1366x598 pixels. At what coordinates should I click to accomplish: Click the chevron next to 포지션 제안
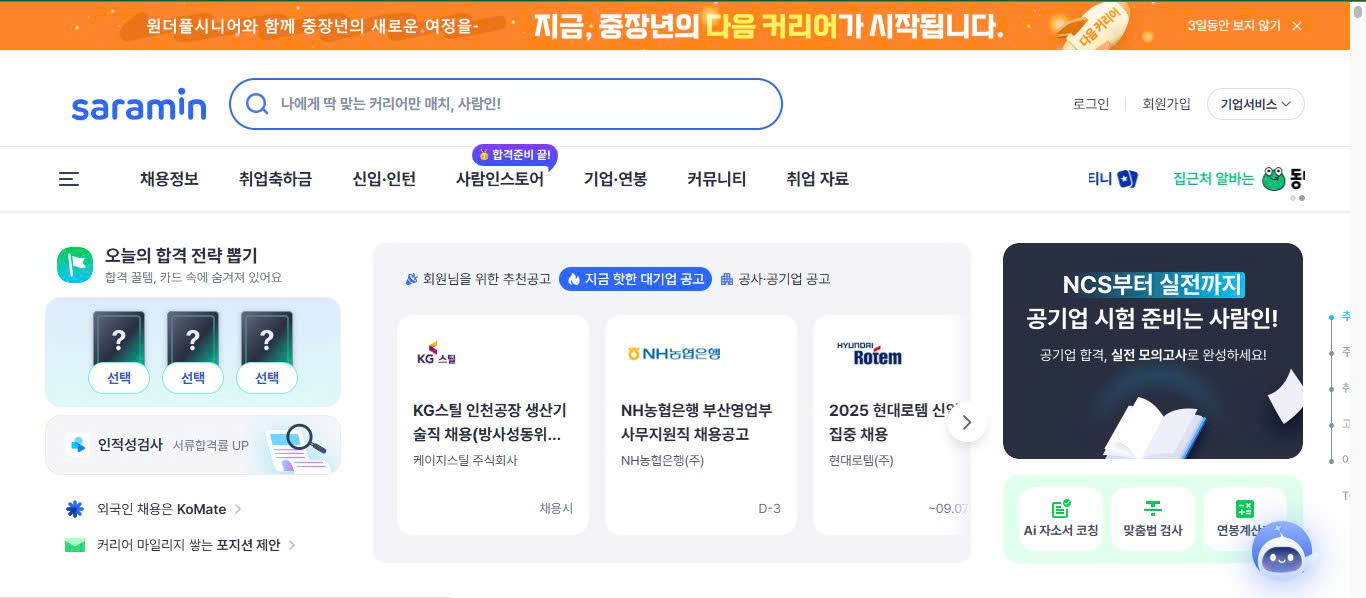291,545
